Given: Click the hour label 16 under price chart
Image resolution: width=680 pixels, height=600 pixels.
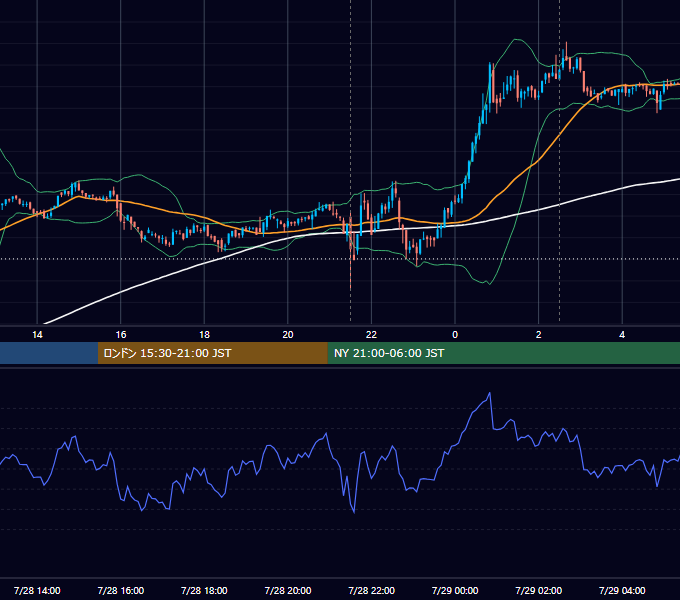Looking at the screenshot, I should pos(121,334).
